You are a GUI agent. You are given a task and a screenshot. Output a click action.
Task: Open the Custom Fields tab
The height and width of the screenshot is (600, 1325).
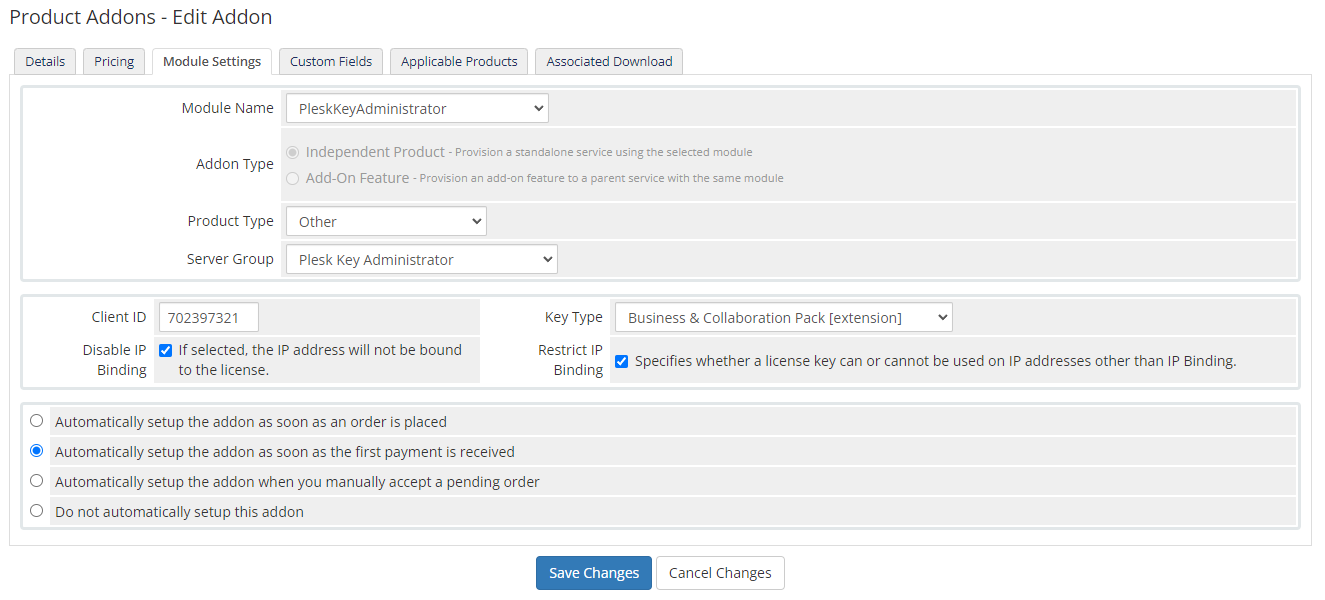click(x=330, y=61)
